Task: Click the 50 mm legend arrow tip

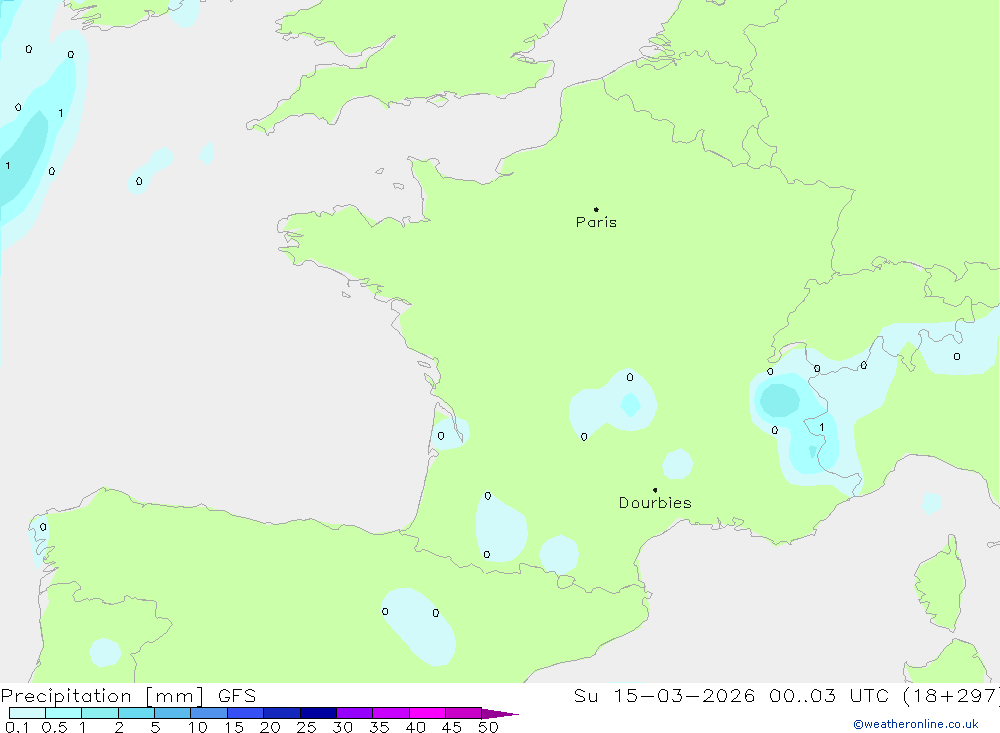Action: (501, 713)
